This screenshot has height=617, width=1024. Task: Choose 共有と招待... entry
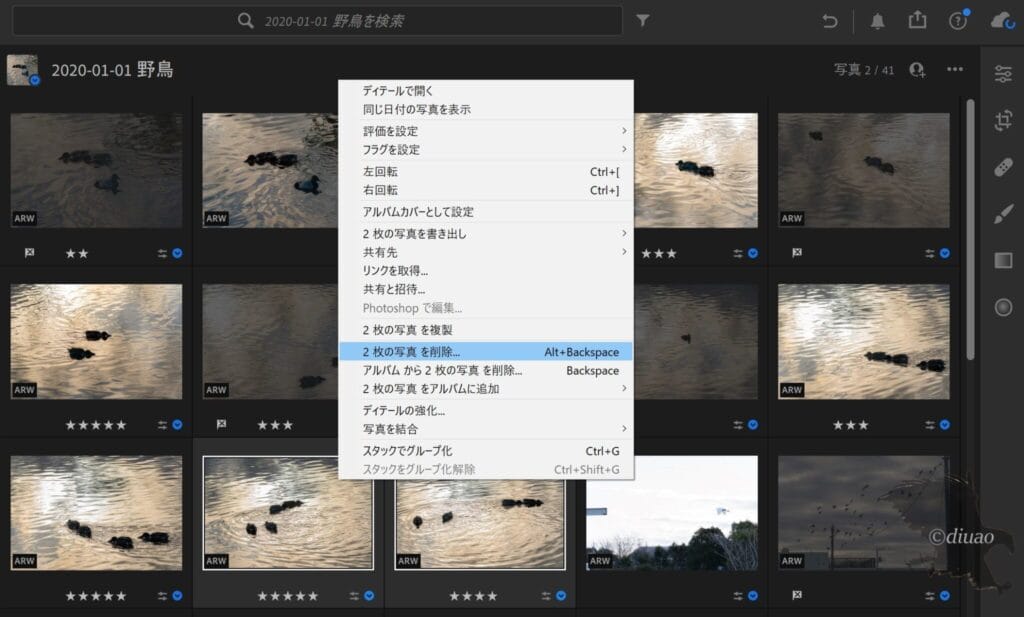487,289
